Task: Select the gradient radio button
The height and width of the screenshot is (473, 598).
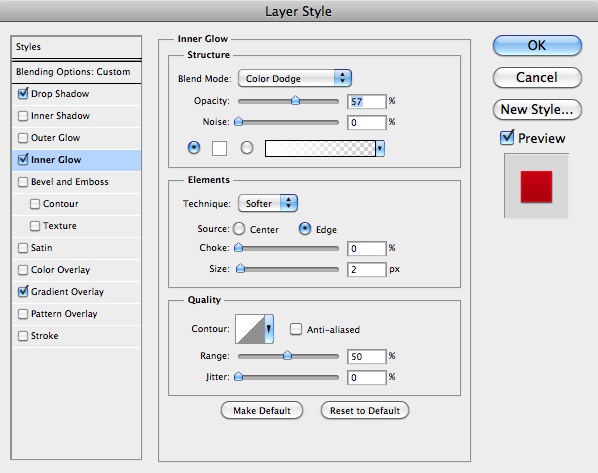Action: [x=247, y=147]
